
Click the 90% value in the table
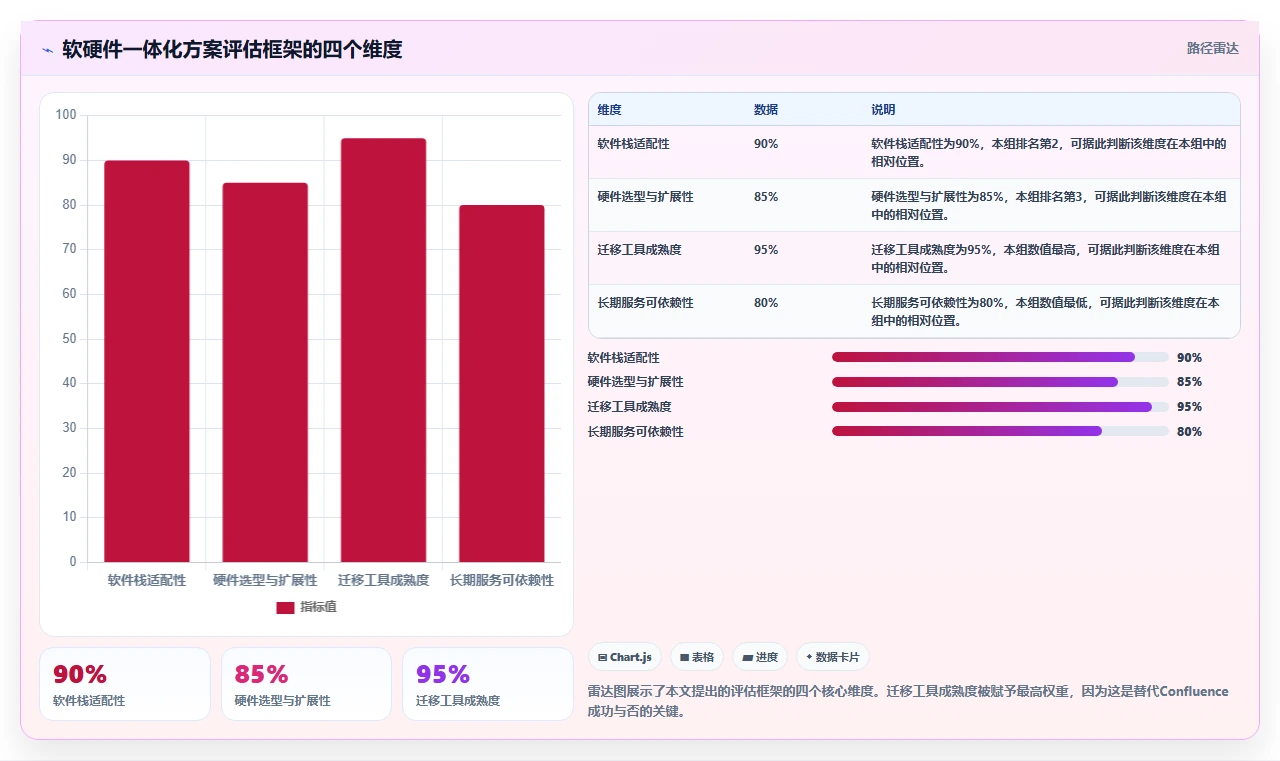tap(766, 144)
